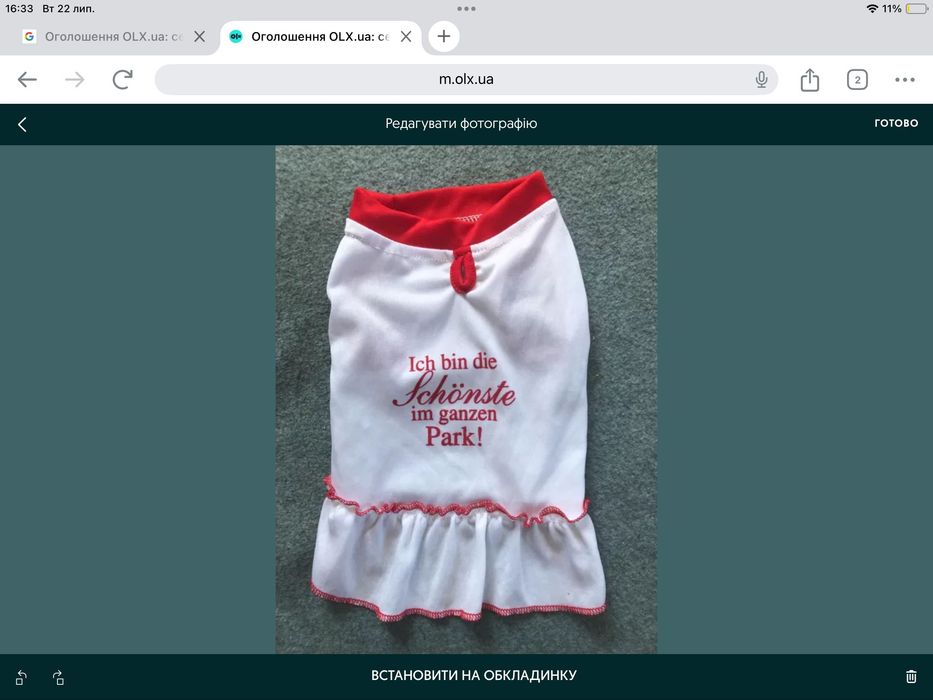
Task: Delete photo with trash icon
Action: (911, 676)
